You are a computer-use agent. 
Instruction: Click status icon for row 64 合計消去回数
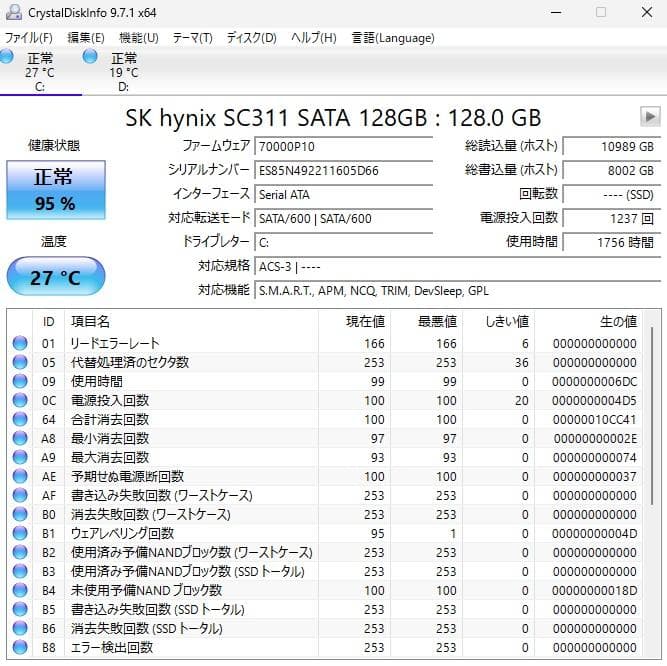(x=20, y=419)
